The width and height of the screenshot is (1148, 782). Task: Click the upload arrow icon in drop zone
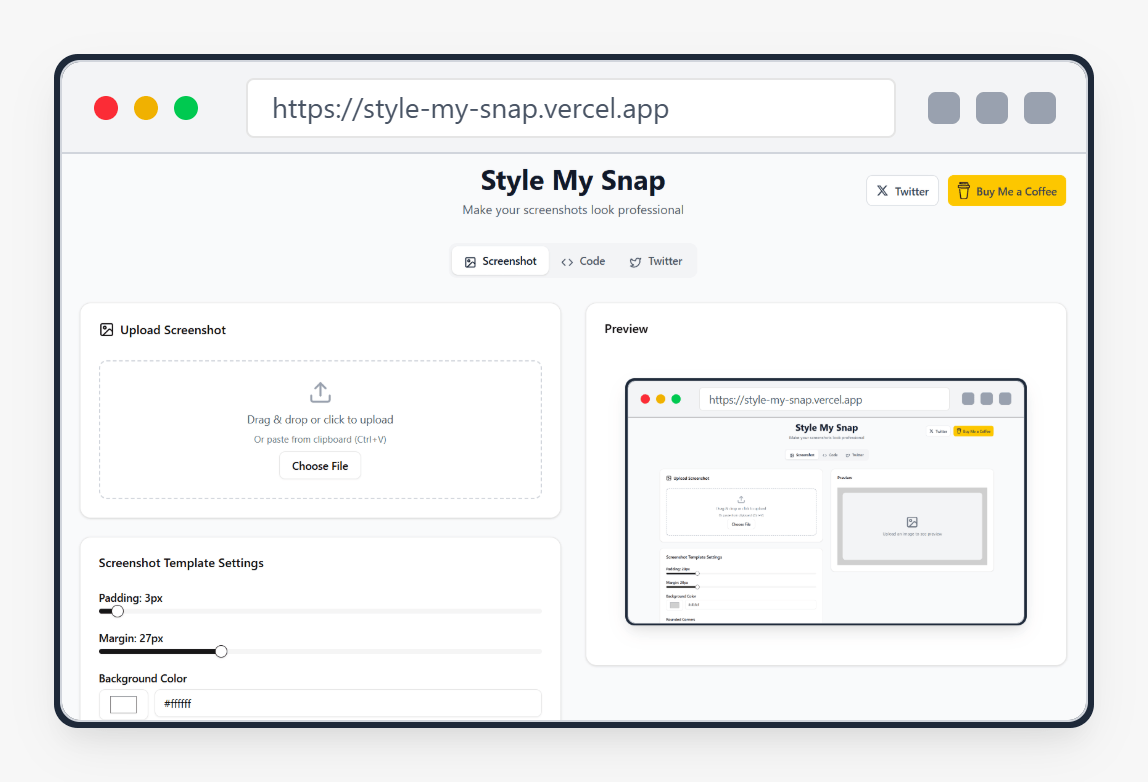pyautogui.click(x=320, y=392)
